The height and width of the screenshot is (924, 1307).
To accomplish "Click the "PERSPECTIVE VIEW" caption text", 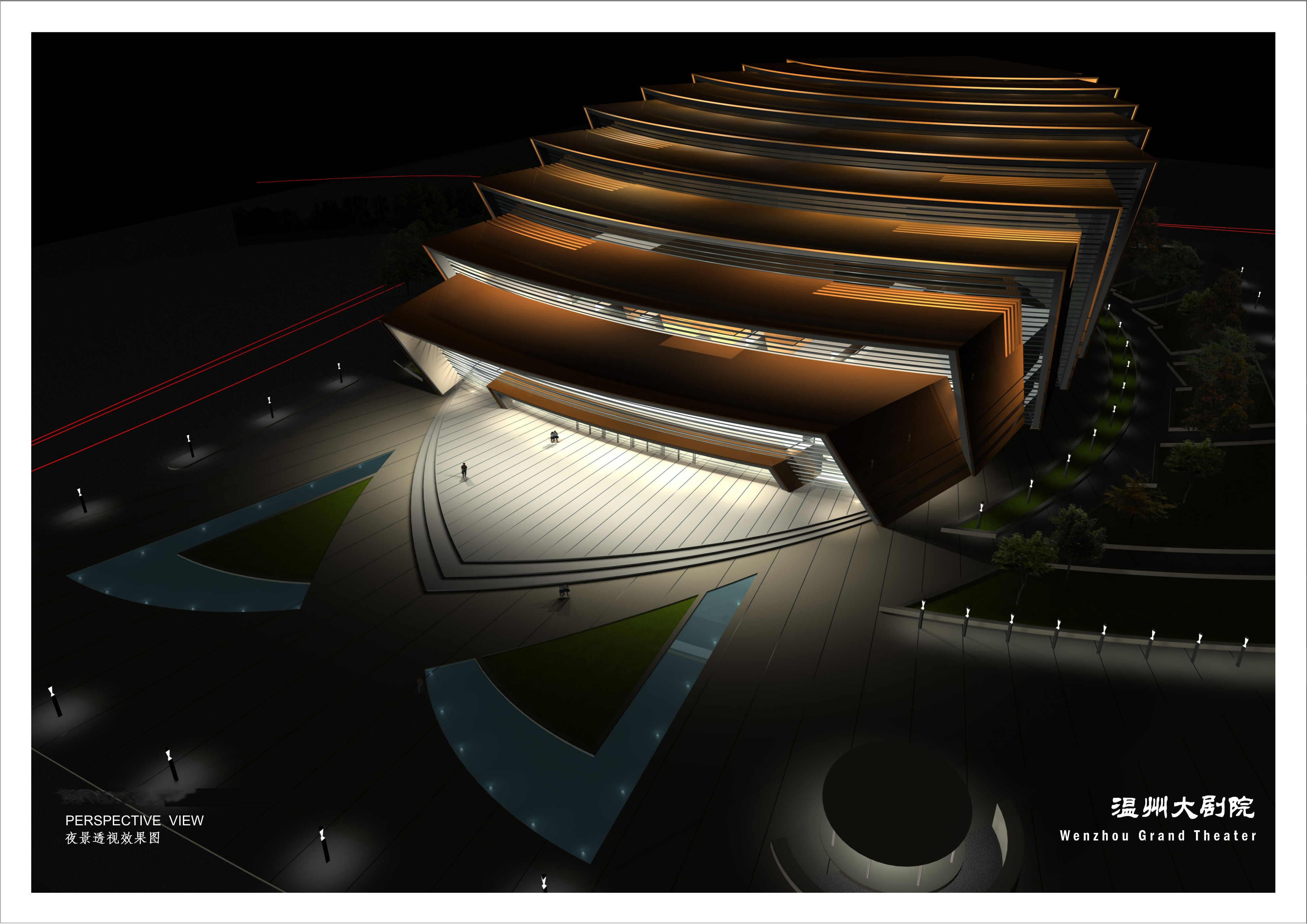I will pos(134,820).
